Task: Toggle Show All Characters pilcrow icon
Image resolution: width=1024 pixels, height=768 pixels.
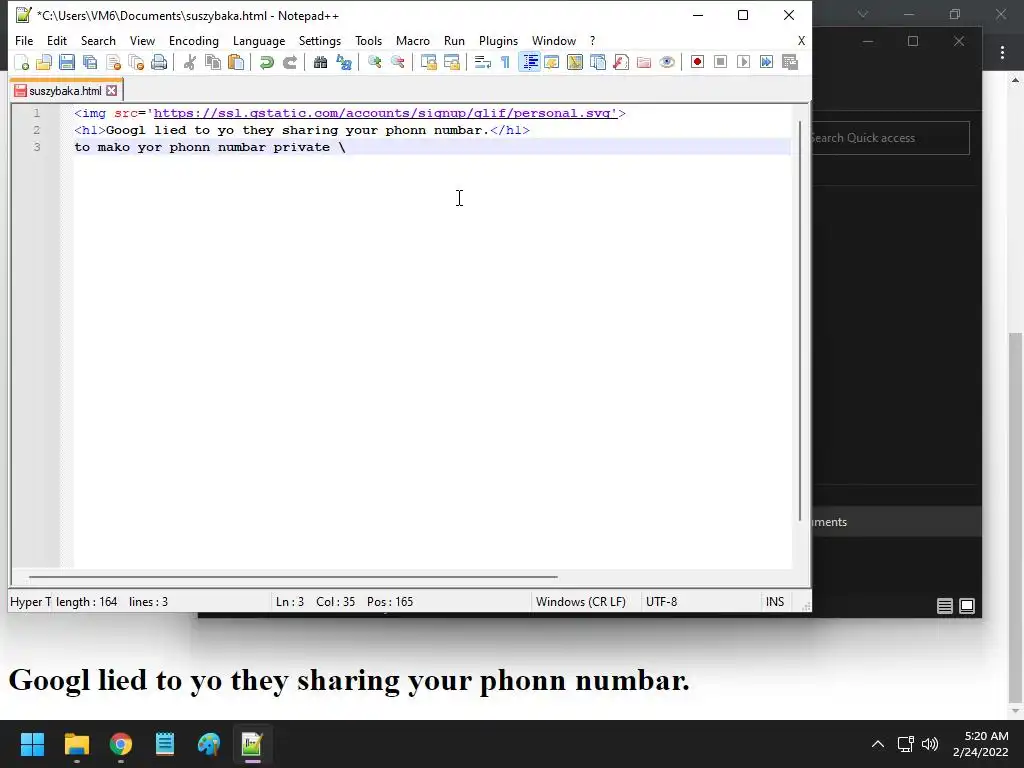Action: click(x=505, y=62)
